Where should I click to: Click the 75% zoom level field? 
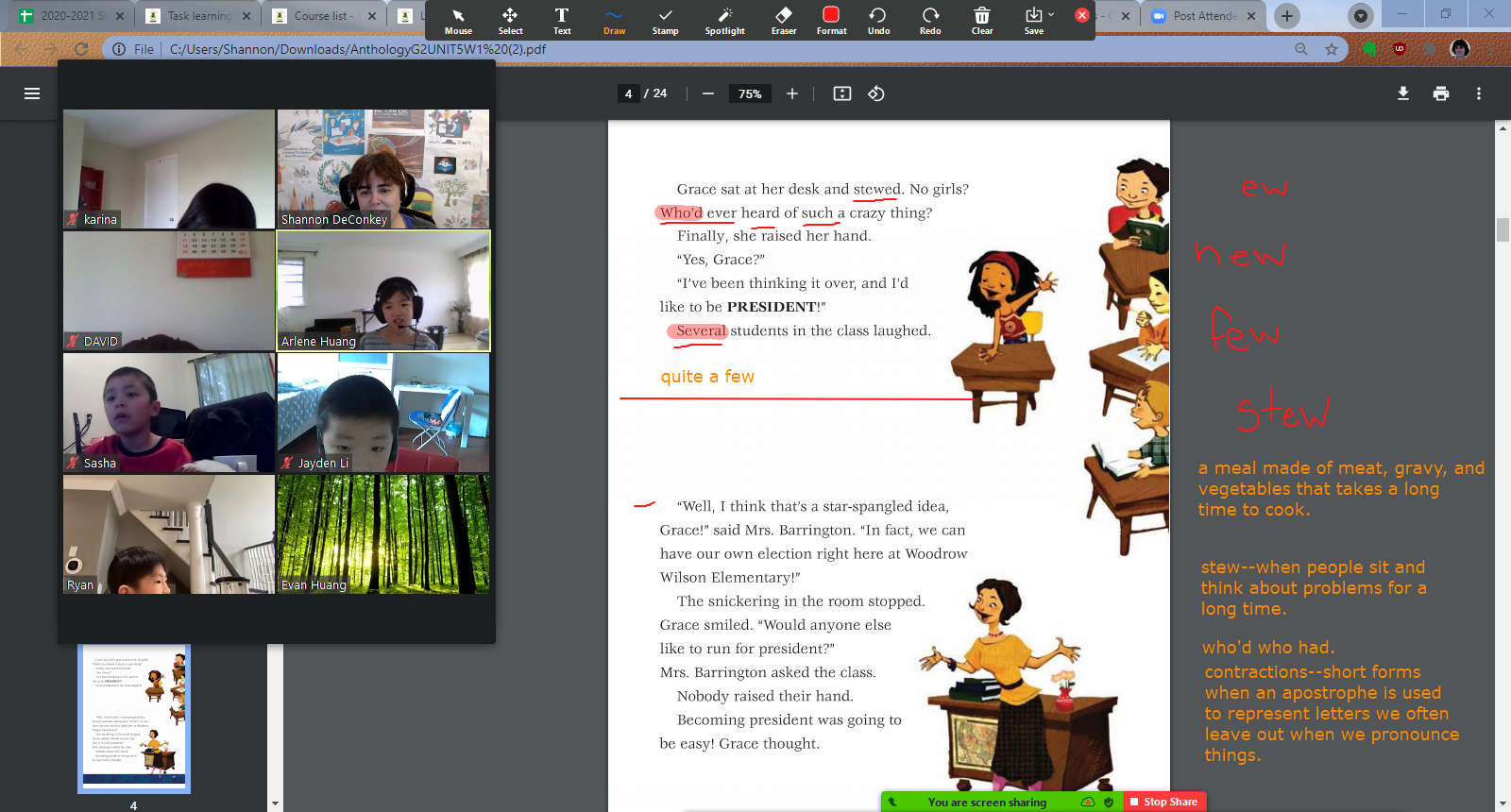click(750, 93)
